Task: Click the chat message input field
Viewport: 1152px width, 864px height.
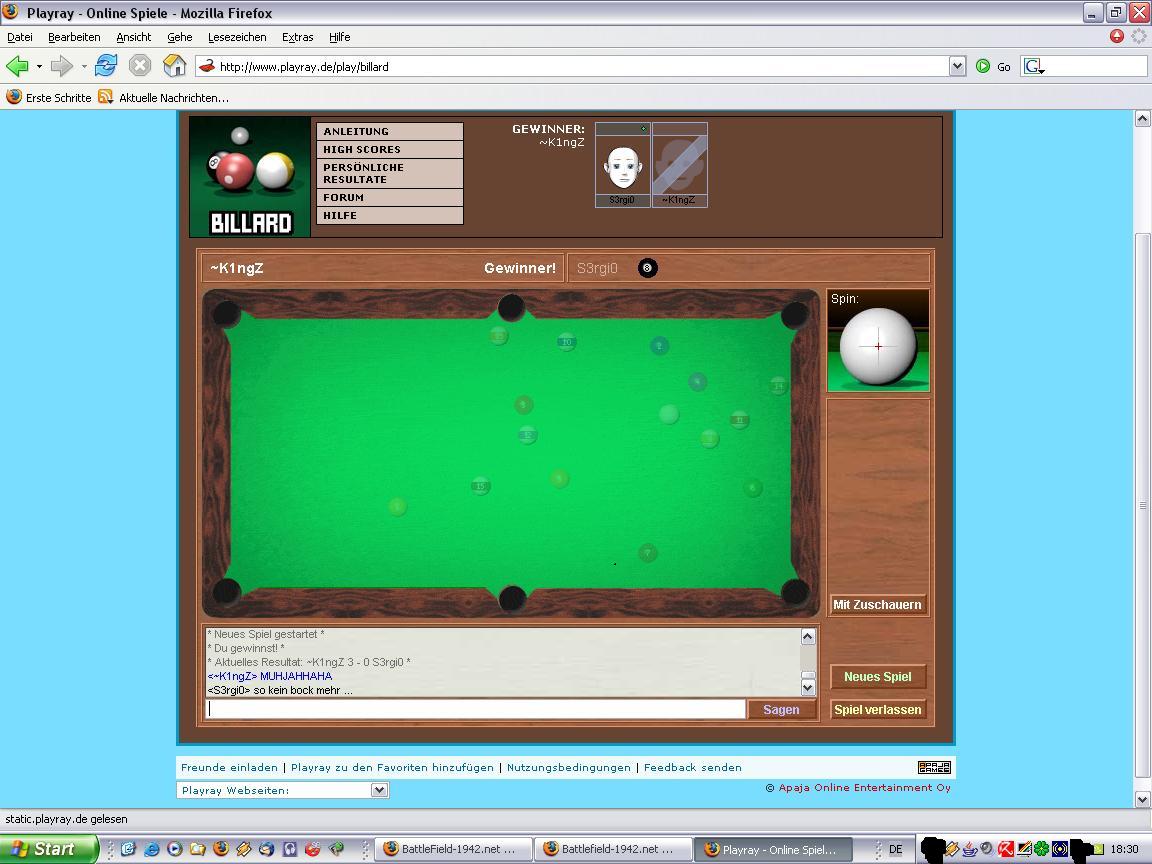Action: [475, 709]
